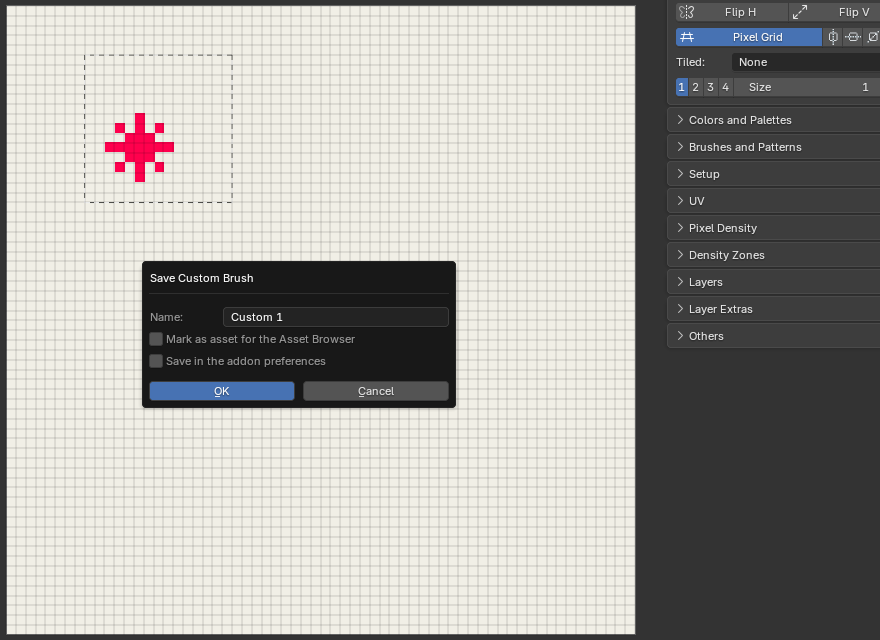Expand the UV panel
Viewport: 880px width, 640px height.
pos(773,201)
